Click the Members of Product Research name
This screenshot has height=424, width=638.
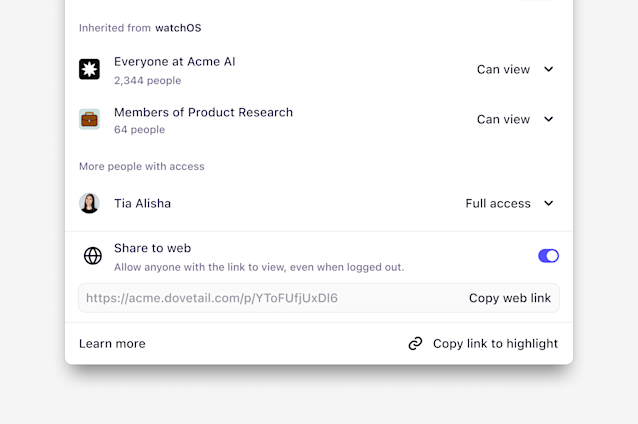203,112
